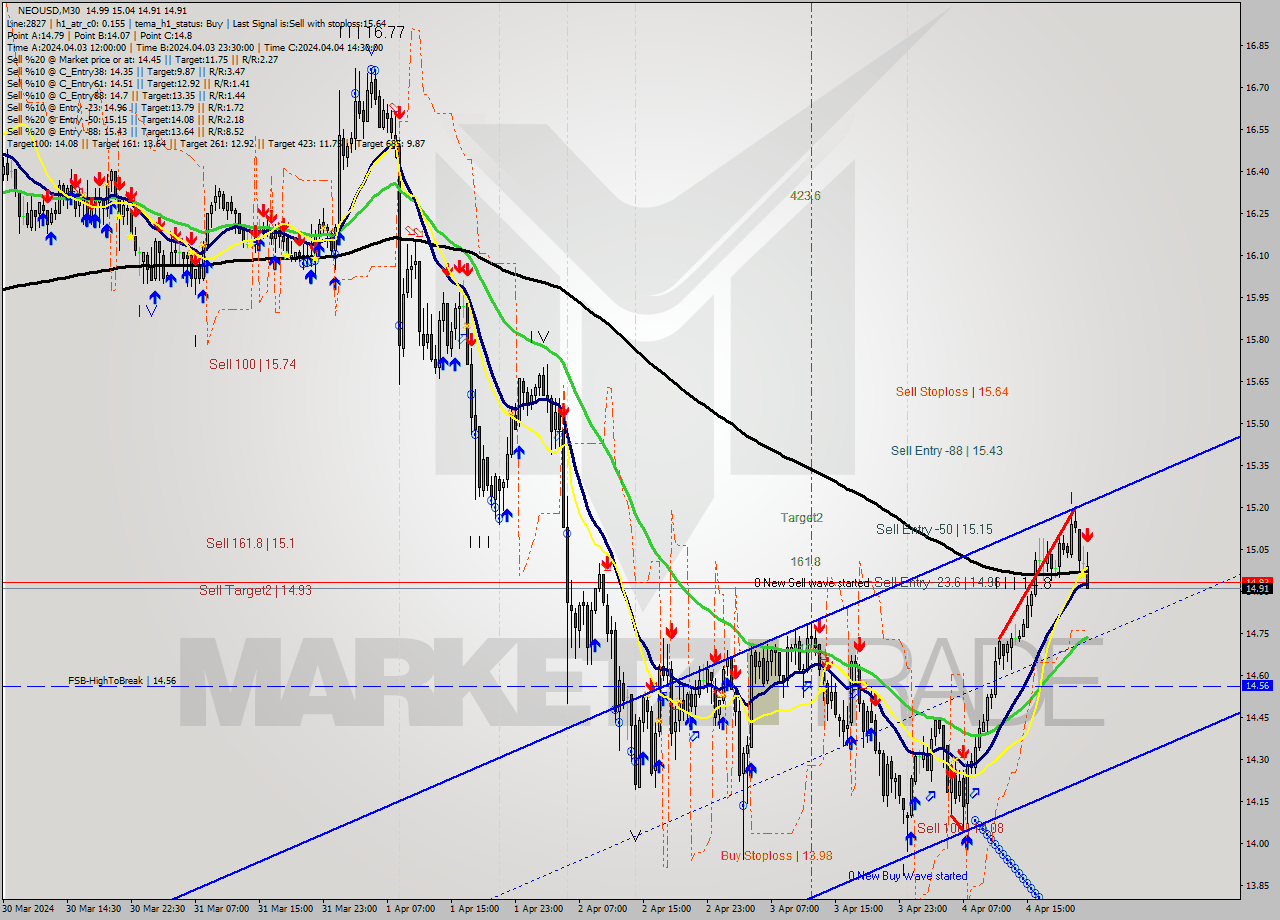The width and height of the screenshot is (1280, 920).
Task: Click the '30 Mar 2024' time axis label
Action: 29,909
